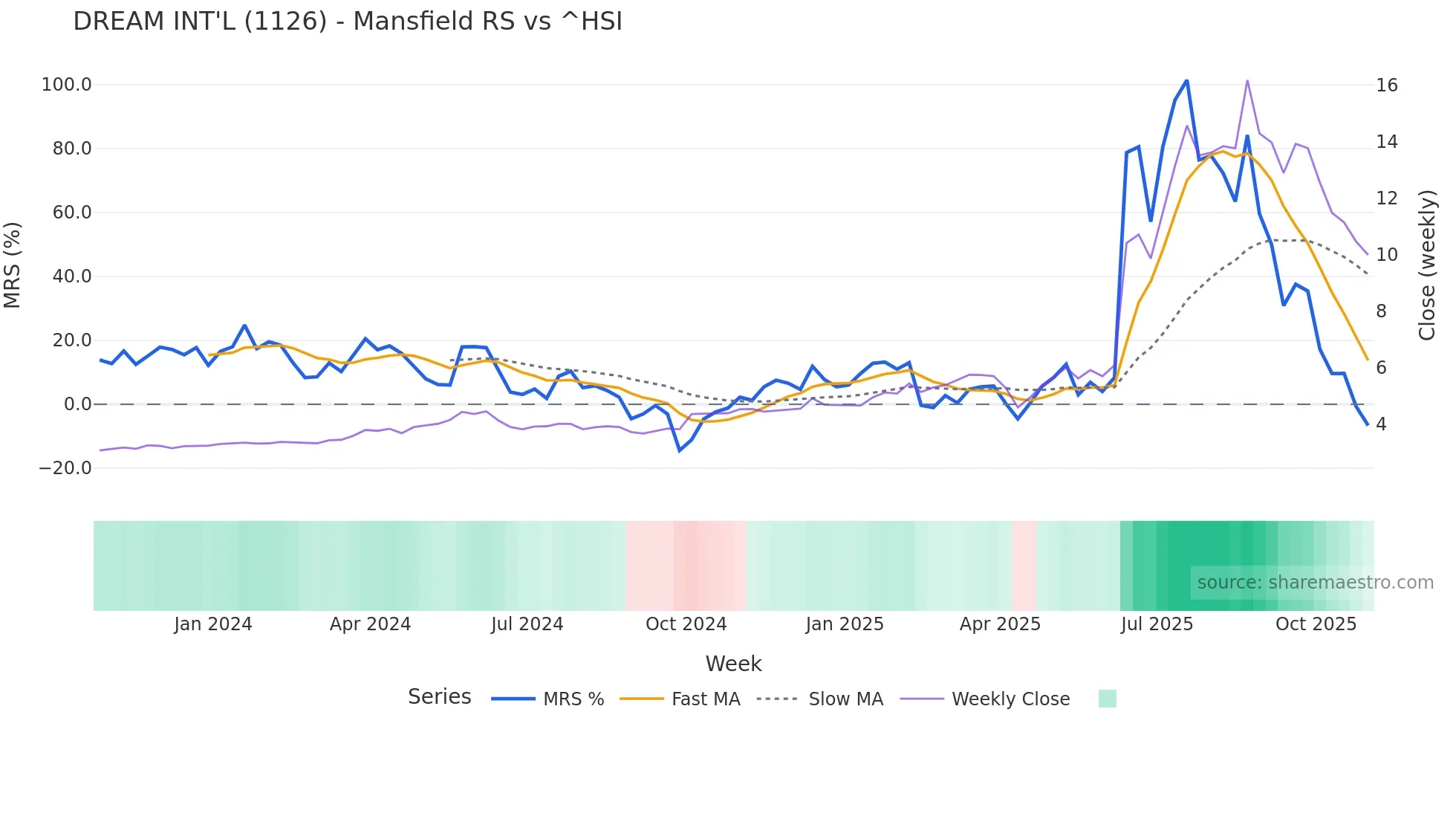Click the MRS % peak near 100 in July 2025

click(1186, 80)
